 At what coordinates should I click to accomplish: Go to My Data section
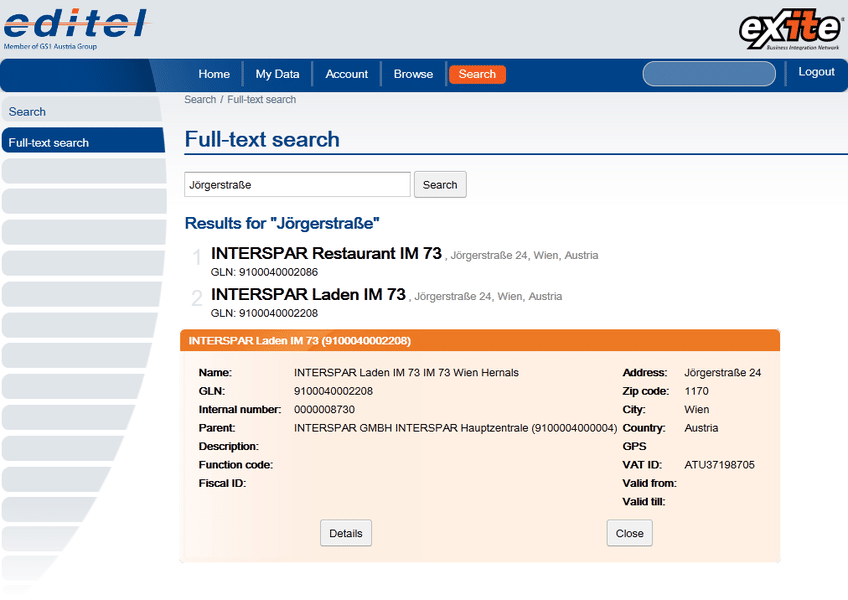277,74
